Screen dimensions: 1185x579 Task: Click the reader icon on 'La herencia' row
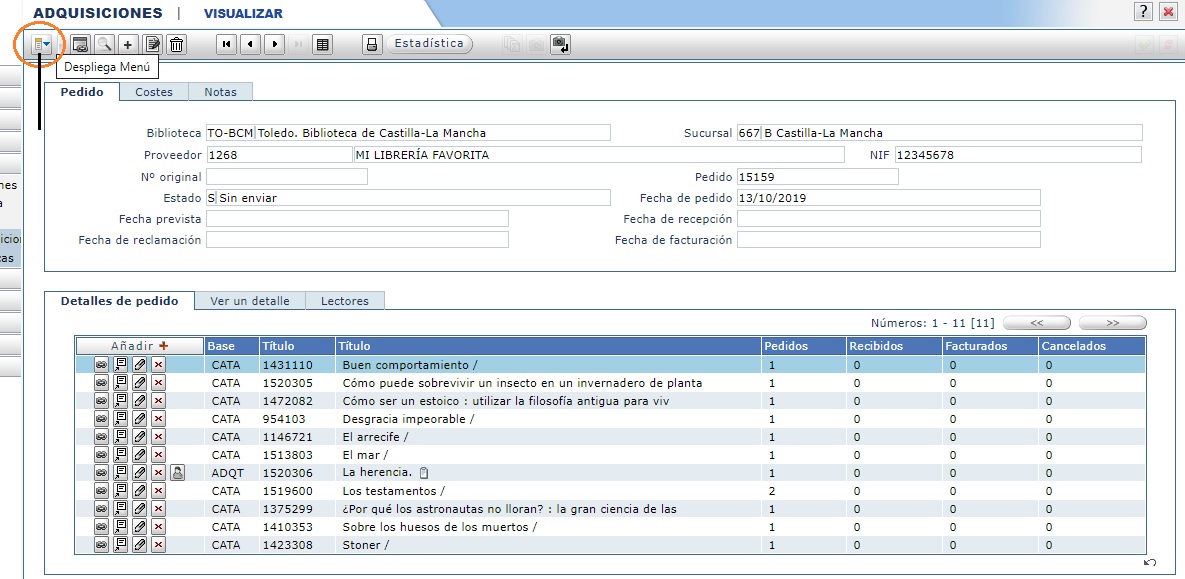click(x=177, y=473)
